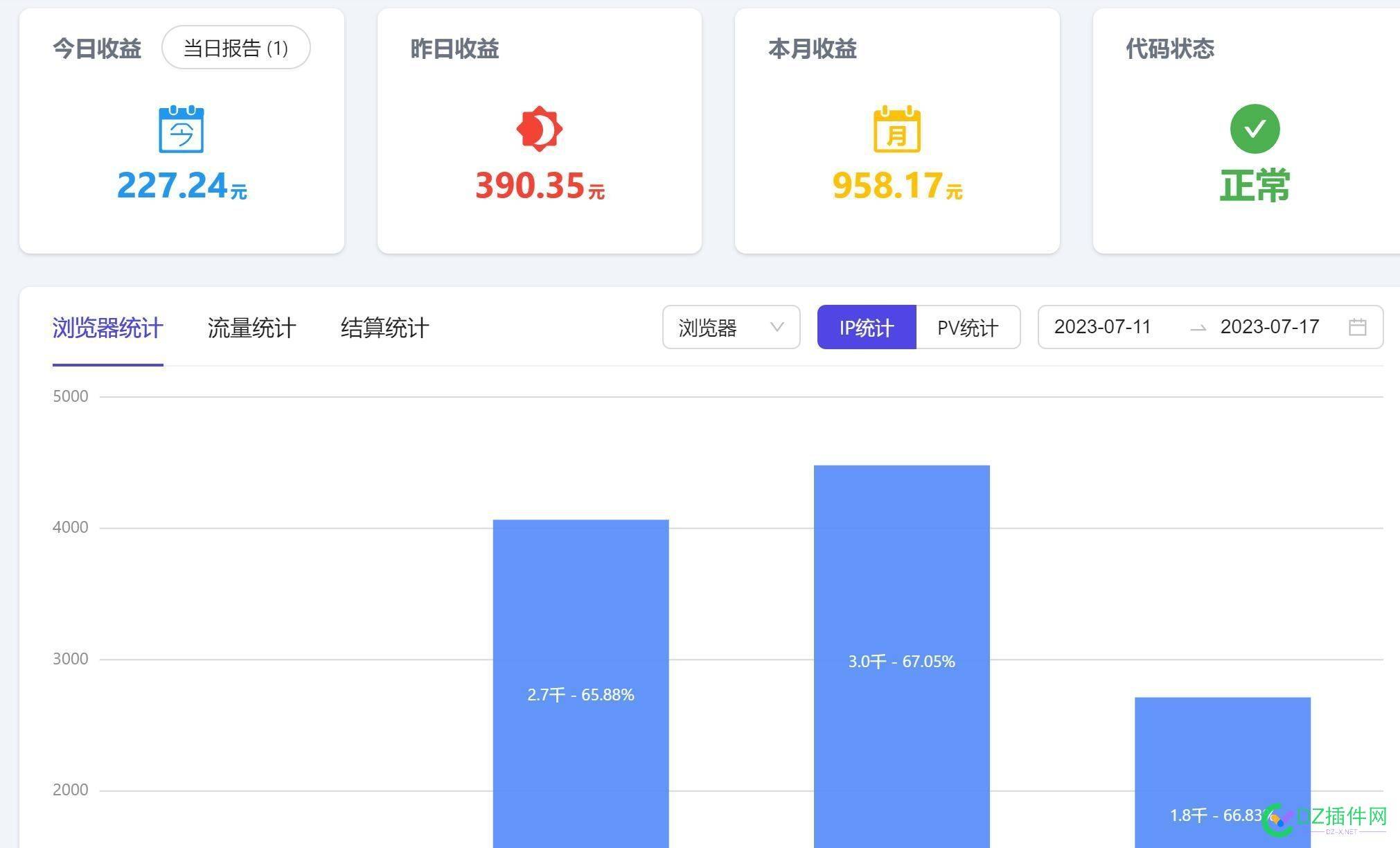
Task: Click the end date 2023-07-17 field
Action: [x=1270, y=327]
